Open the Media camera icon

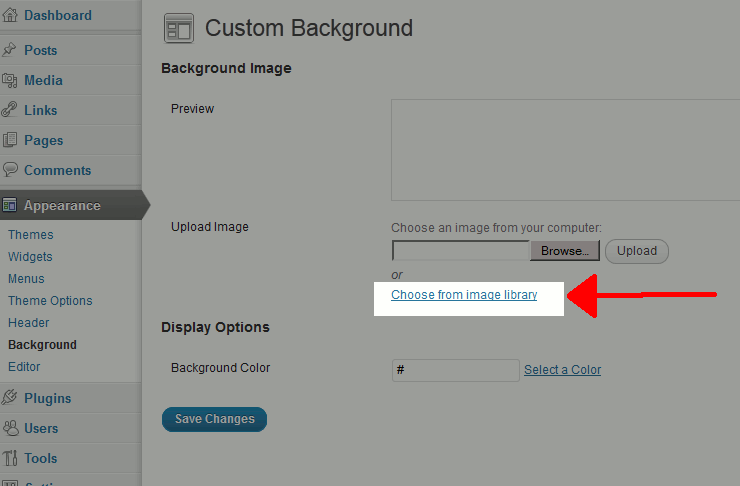click(9, 80)
